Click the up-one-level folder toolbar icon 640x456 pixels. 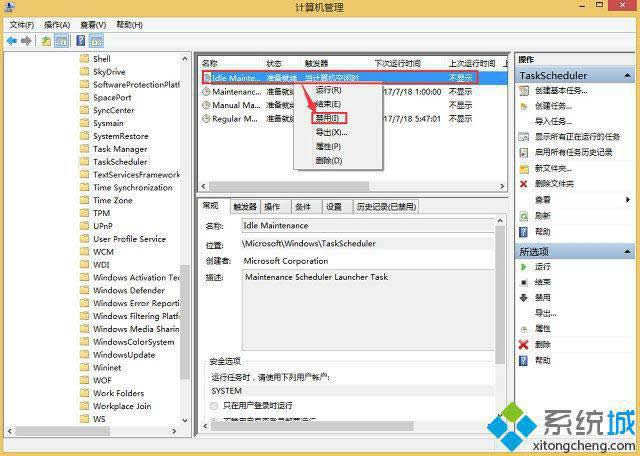(x=47, y=41)
